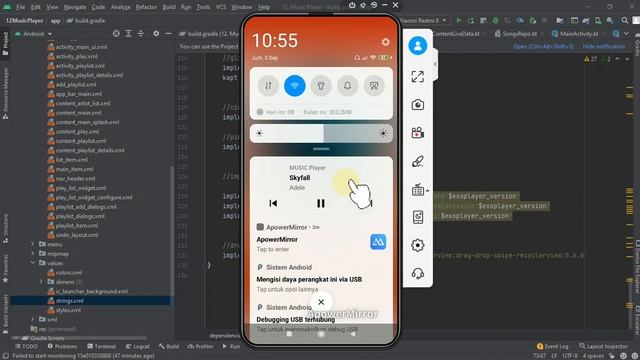Screen dimensions: 640x360
Task: Toggle Wi-Fi quick setting on phone
Action: point(295,86)
